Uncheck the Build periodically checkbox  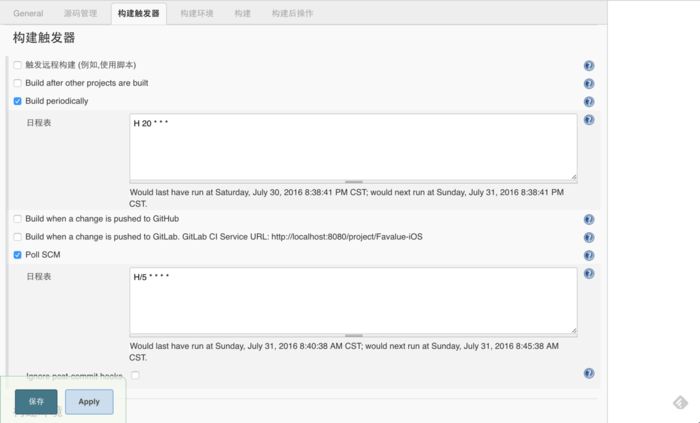17,101
